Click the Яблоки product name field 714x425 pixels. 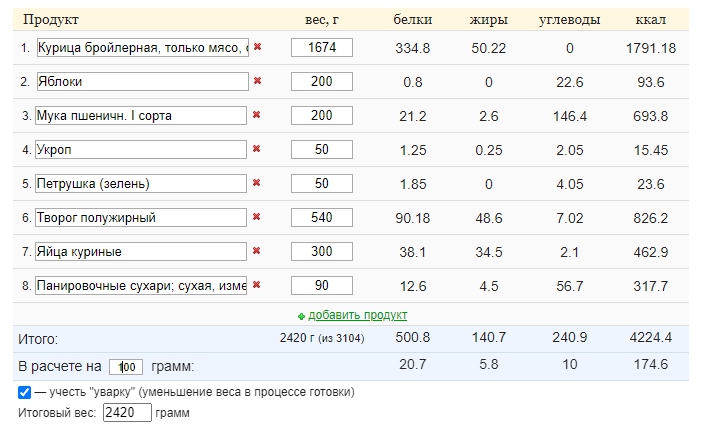(x=141, y=82)
